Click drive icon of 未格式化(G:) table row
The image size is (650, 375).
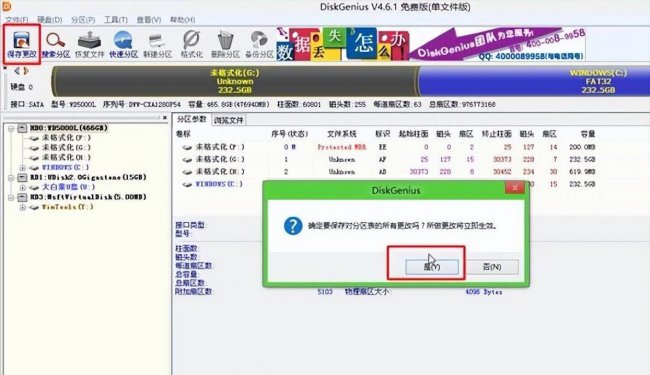[x=187, y=160]
